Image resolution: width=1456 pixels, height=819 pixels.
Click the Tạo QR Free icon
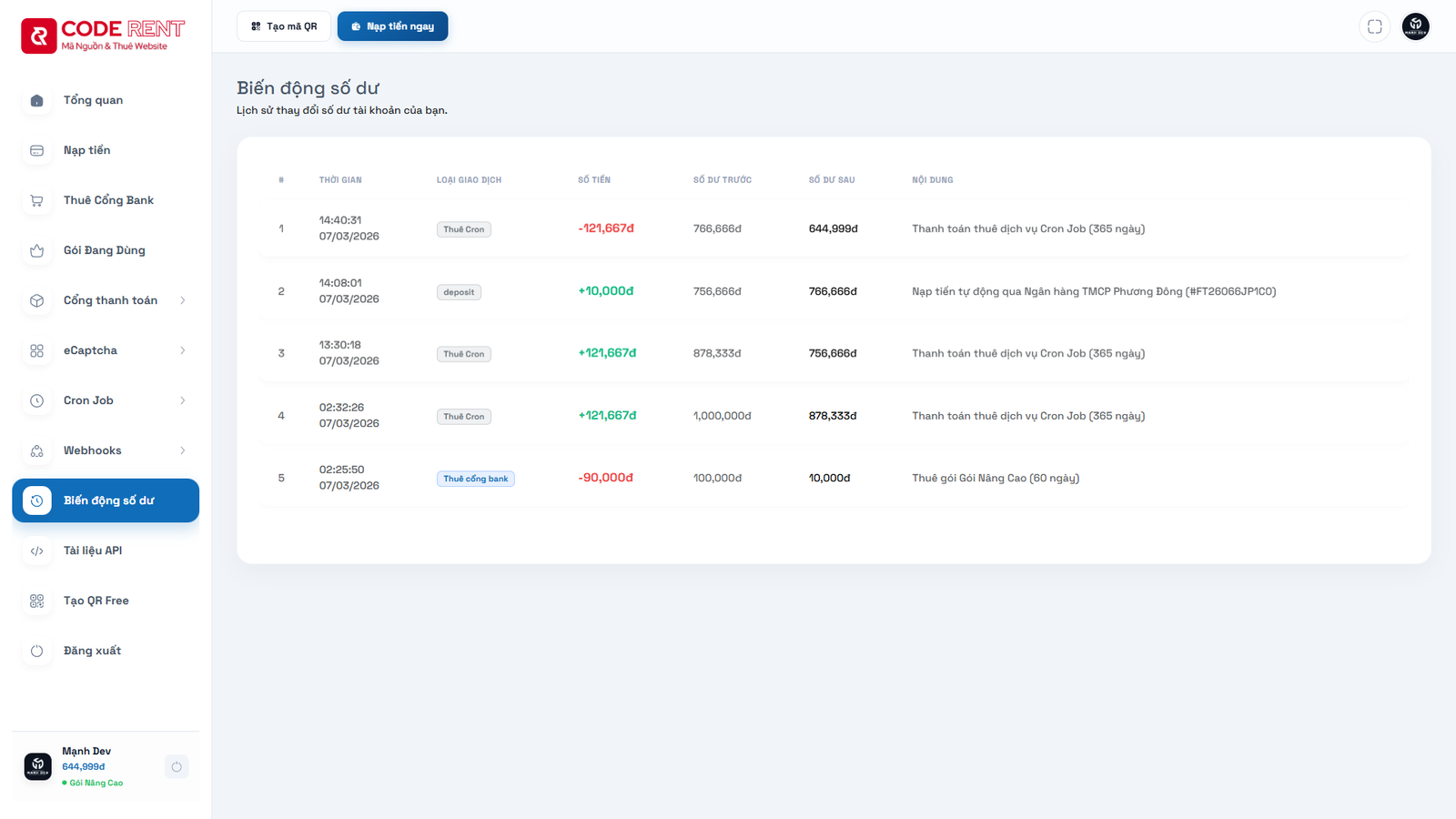pyautogui.click(x=37, y=602)
